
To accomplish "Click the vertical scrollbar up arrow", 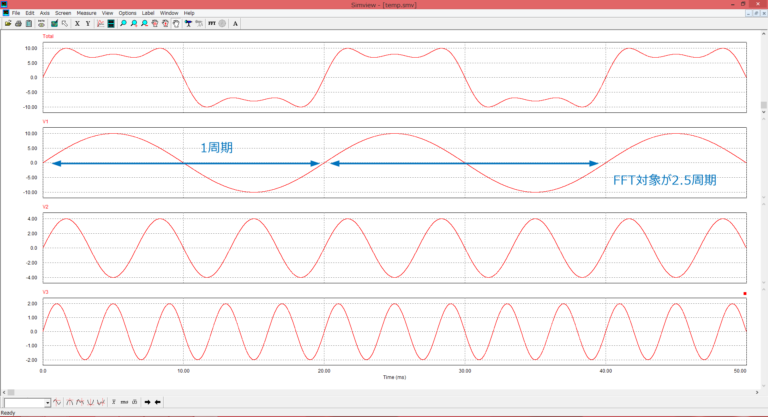I will 763,36.
